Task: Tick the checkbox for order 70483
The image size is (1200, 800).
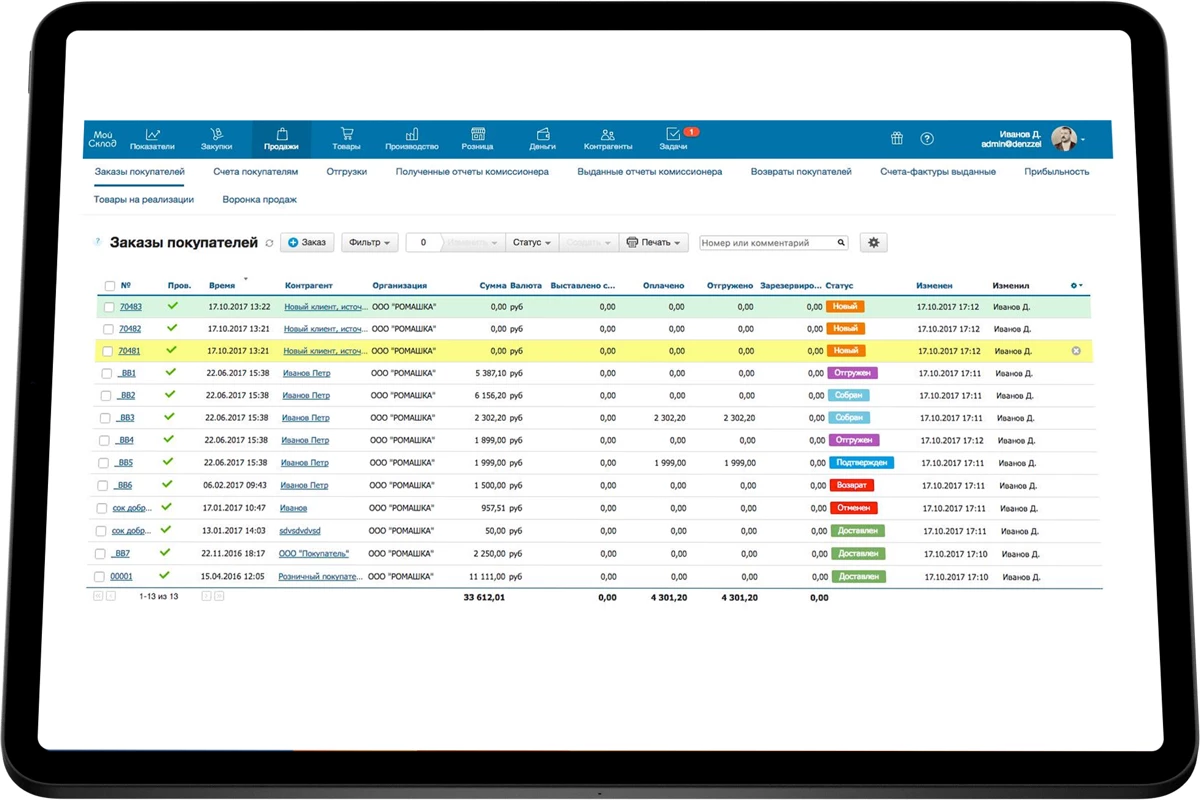Action: (109, 307)
